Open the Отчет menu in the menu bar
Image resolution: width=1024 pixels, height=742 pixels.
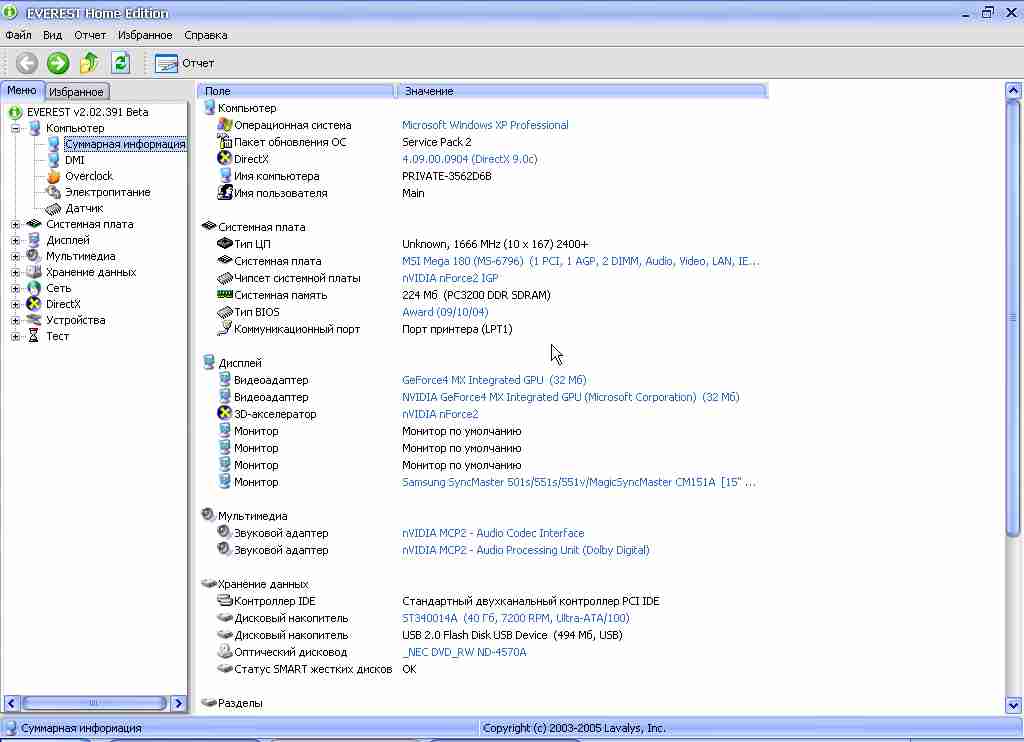pyautogui.click(x=90, y=35)
